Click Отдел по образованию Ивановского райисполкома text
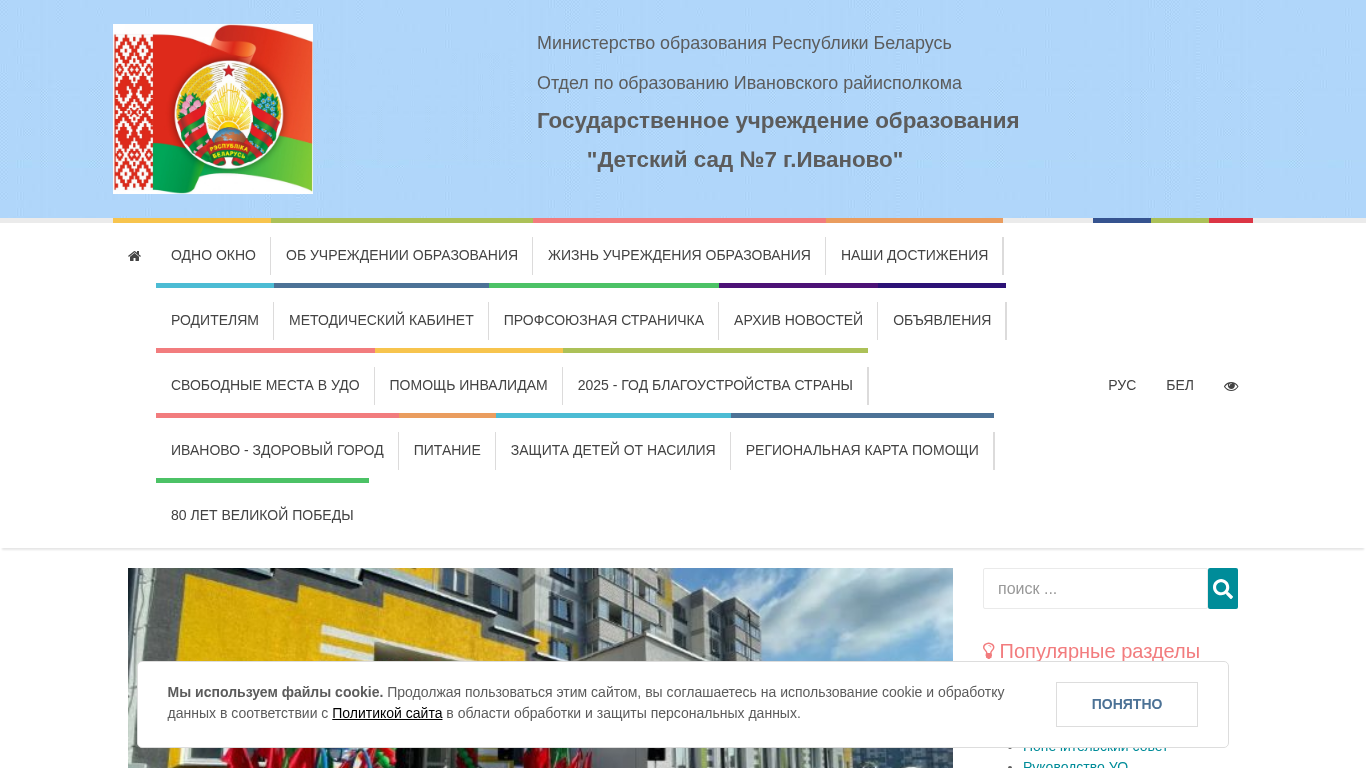Image resolution: width=1366 pixels, height=768 pixels. (749, 83)
